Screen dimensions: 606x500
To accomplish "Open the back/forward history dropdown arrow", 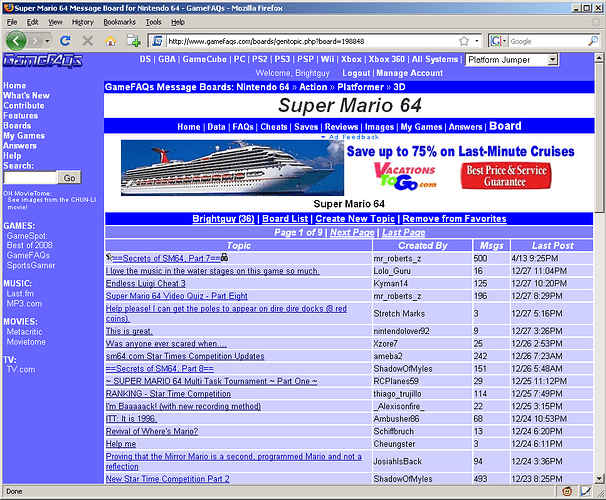I will point(47,41).
